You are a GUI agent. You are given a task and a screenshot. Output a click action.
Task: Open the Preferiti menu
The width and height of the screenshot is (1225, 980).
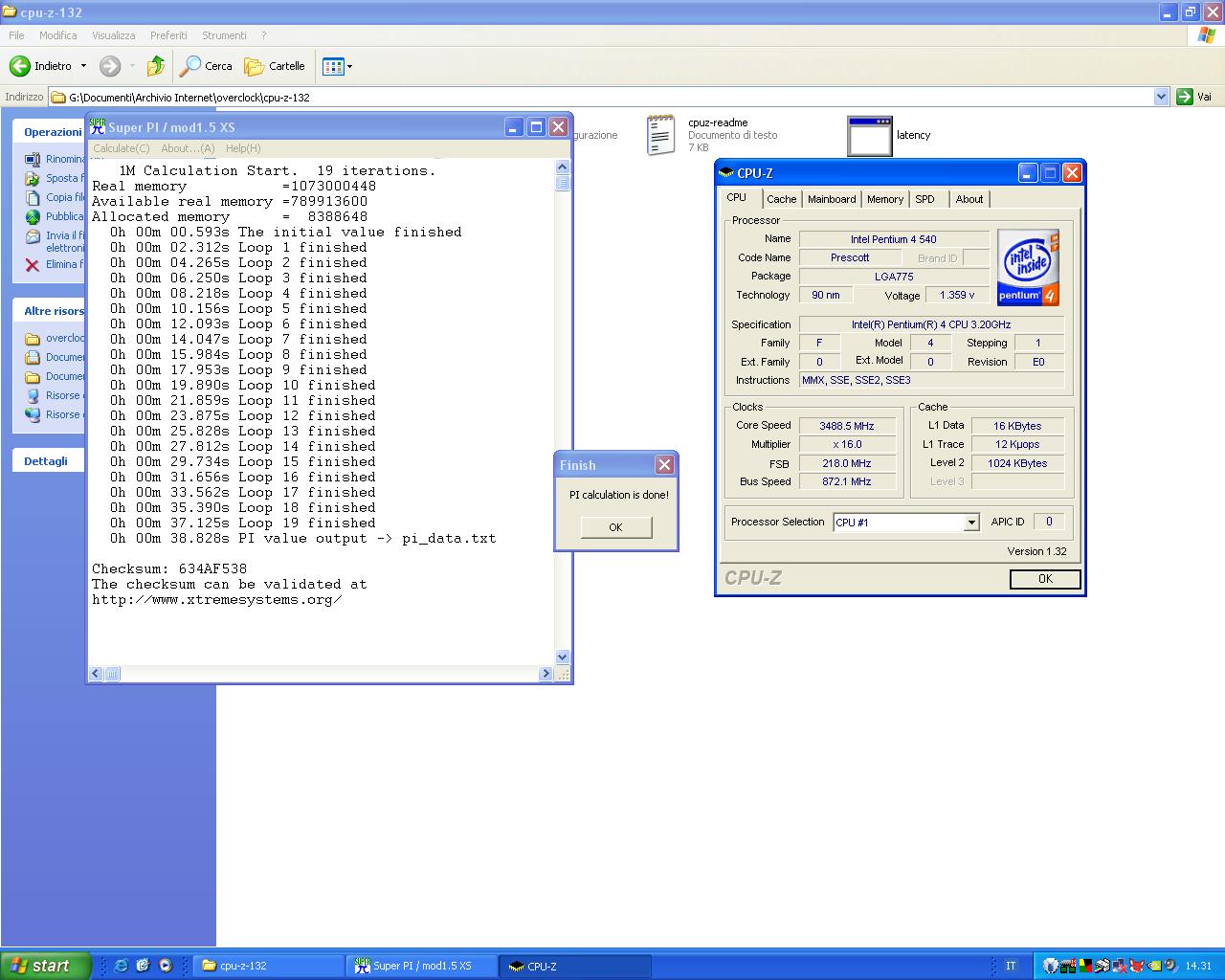point(168,35)
